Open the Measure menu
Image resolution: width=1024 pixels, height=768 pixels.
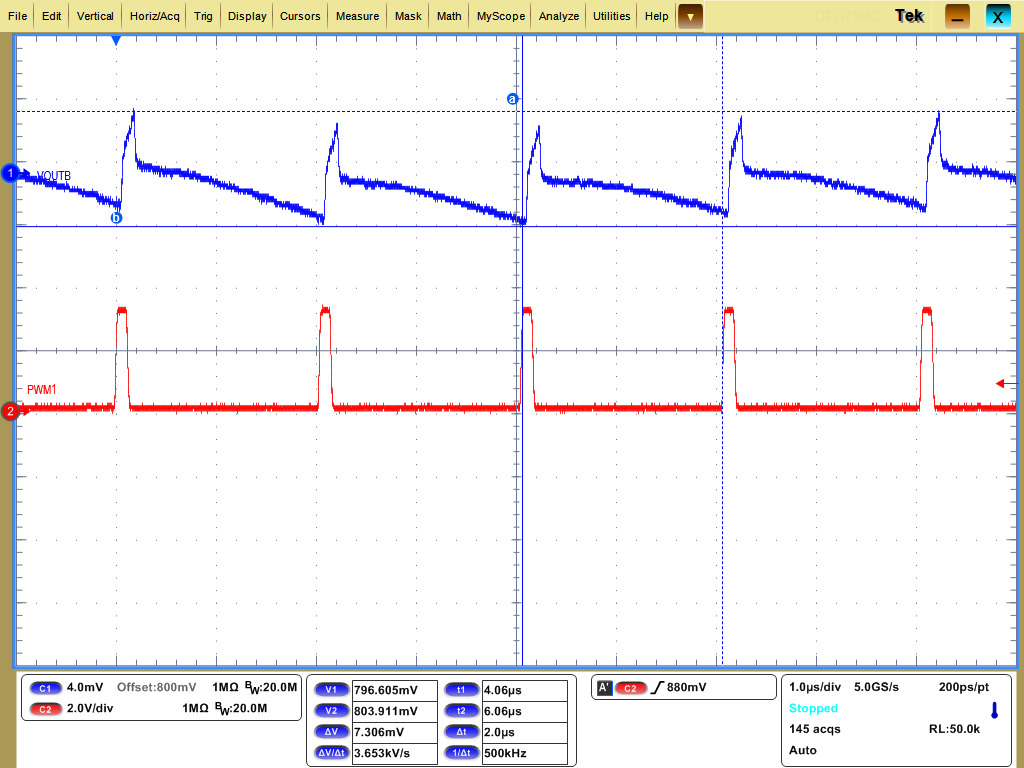tap(359, 16)
